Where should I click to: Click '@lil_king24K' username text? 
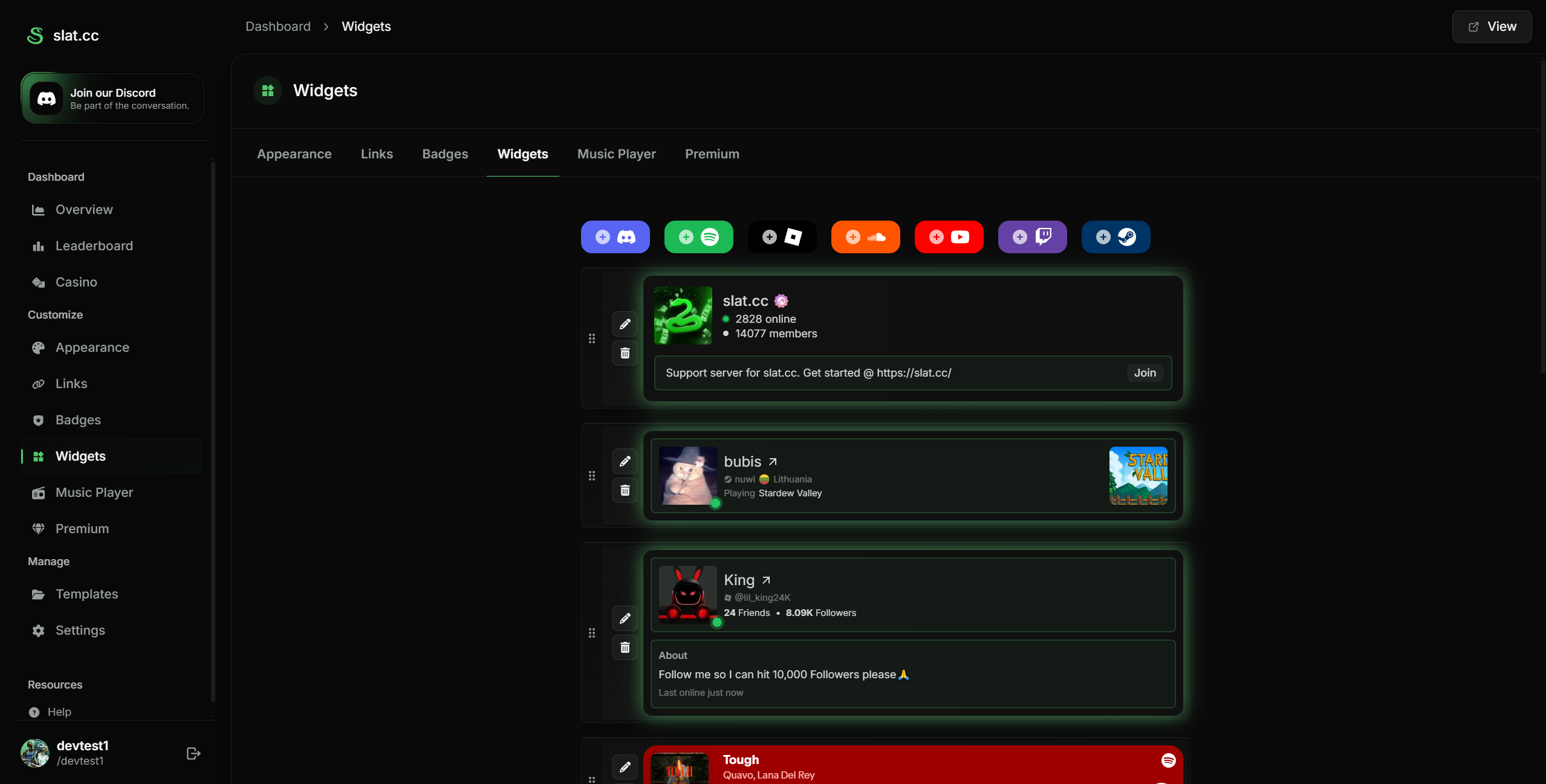point(762,598)
